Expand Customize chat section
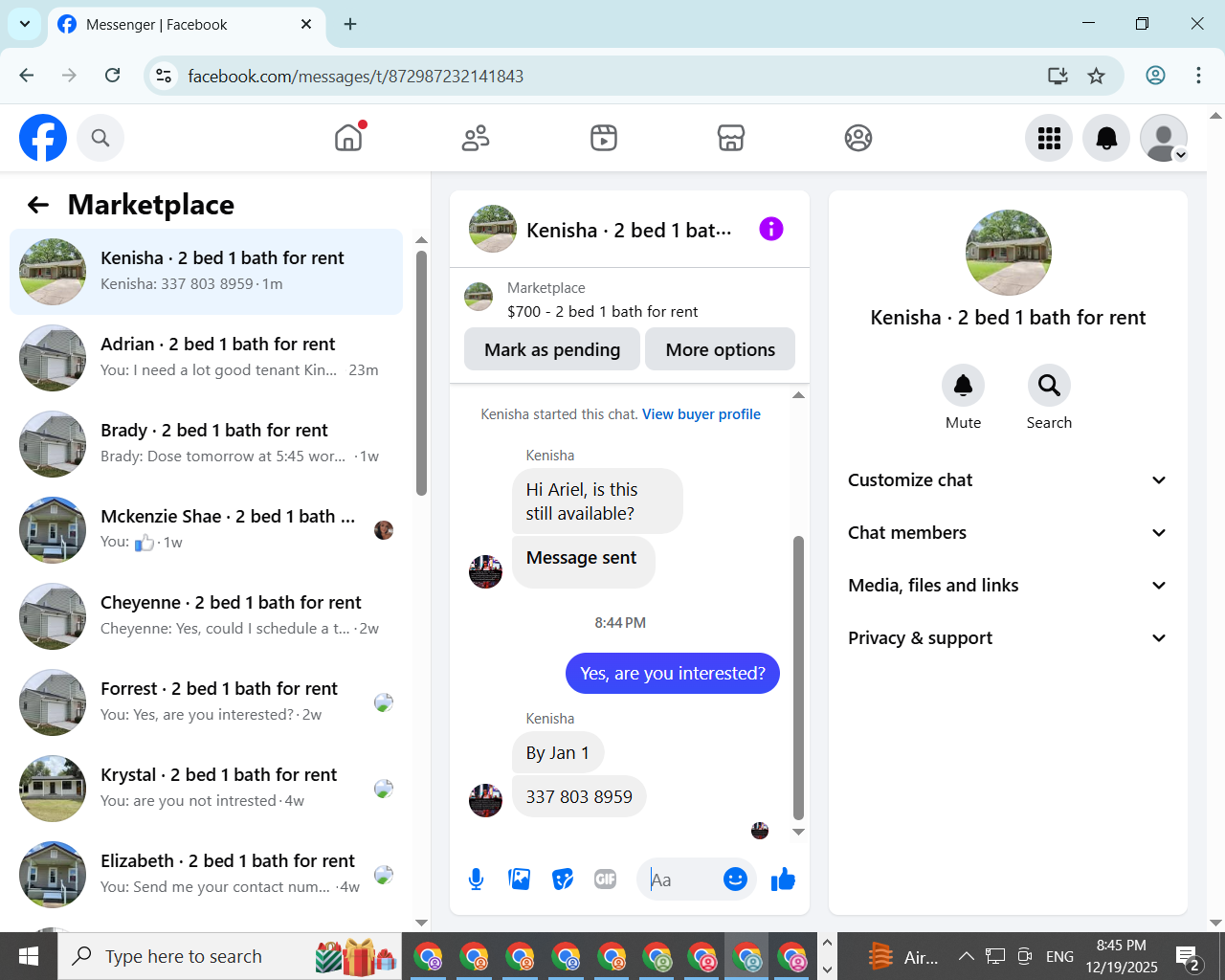 pos(1008,480)
